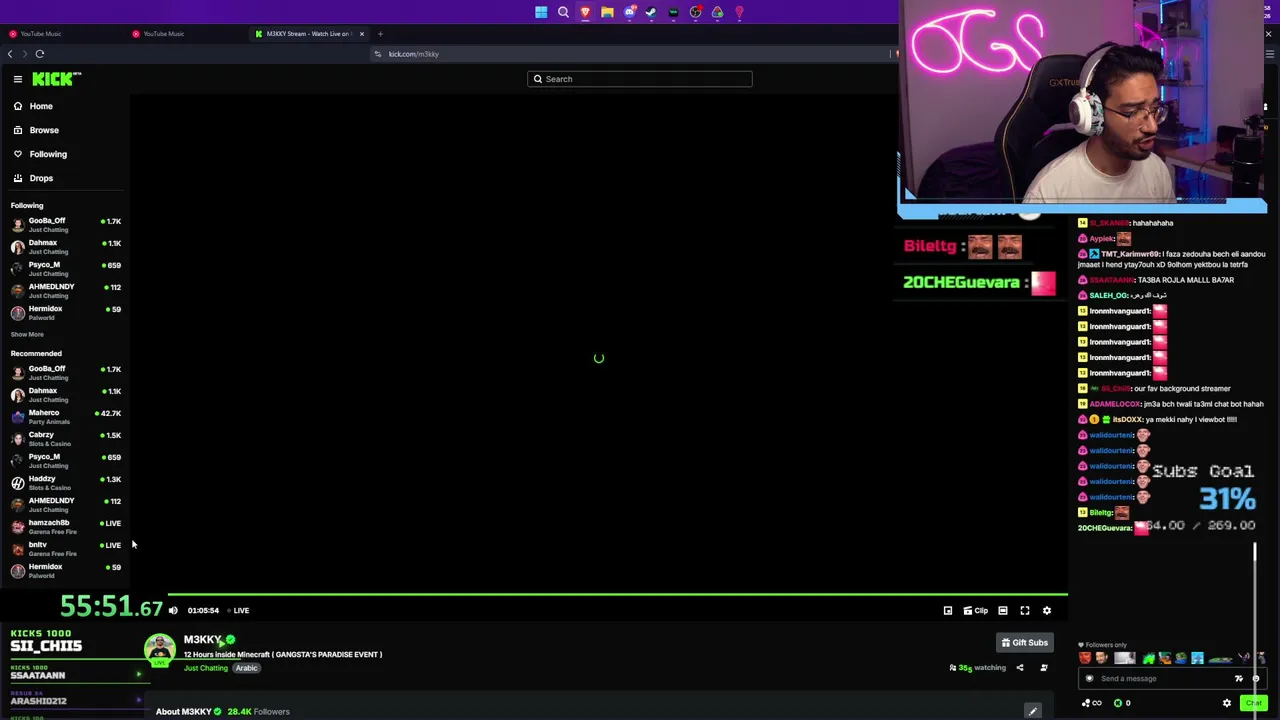The width and height of the screenshot is (1280, 720).
Task: Jump to LIVE in the player
Action: click(x=239, y=610)
